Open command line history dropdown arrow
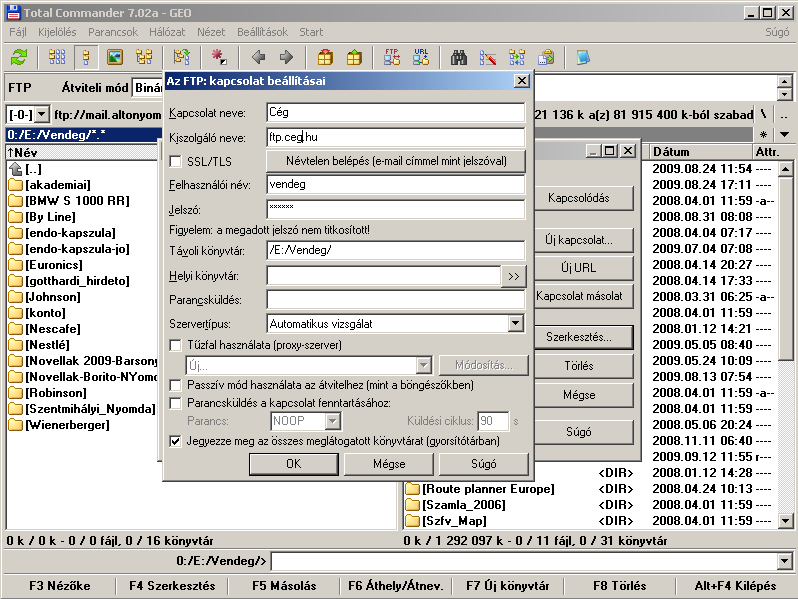 tap(784, 561)
